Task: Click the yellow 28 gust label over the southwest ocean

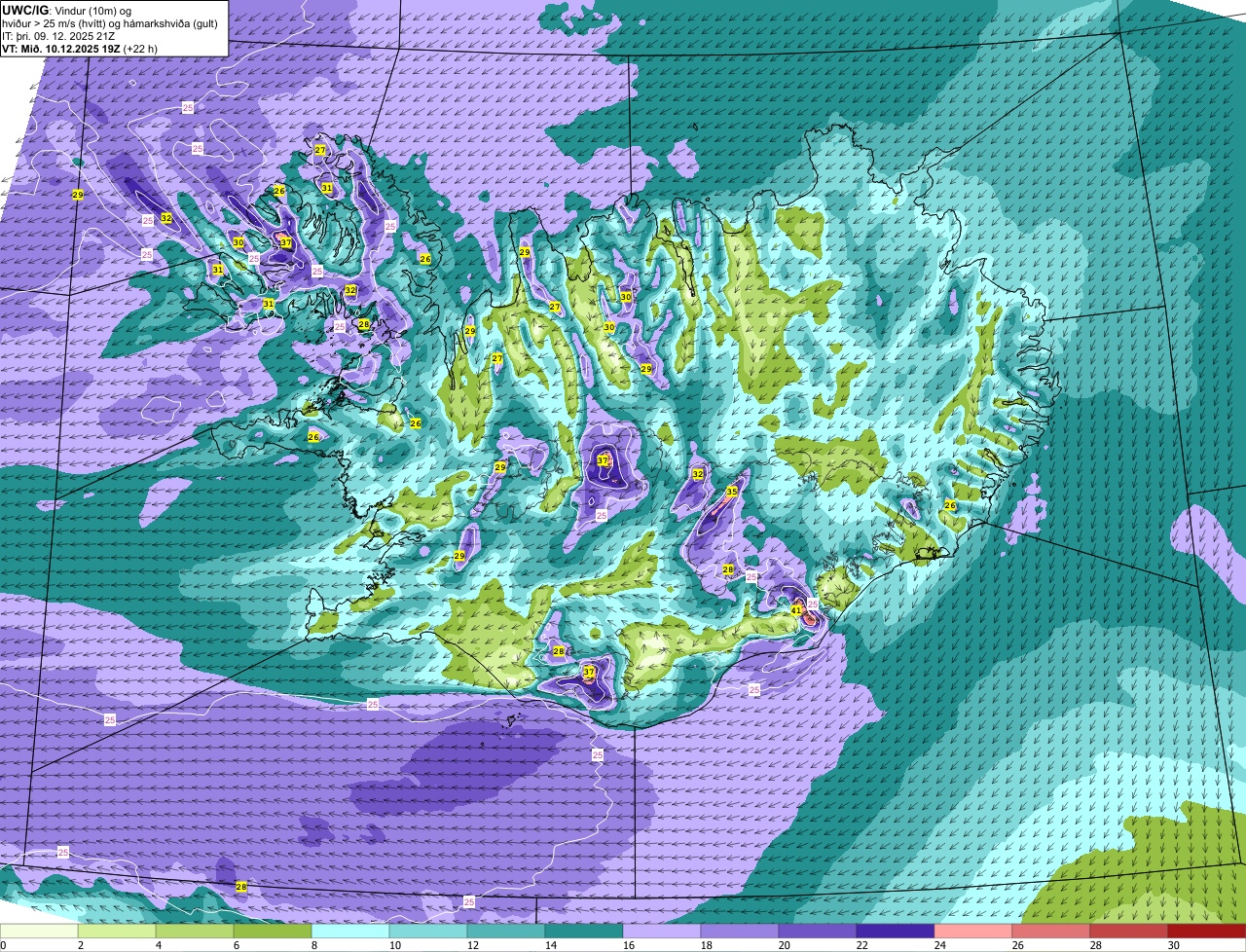Action: coord(241,887)
